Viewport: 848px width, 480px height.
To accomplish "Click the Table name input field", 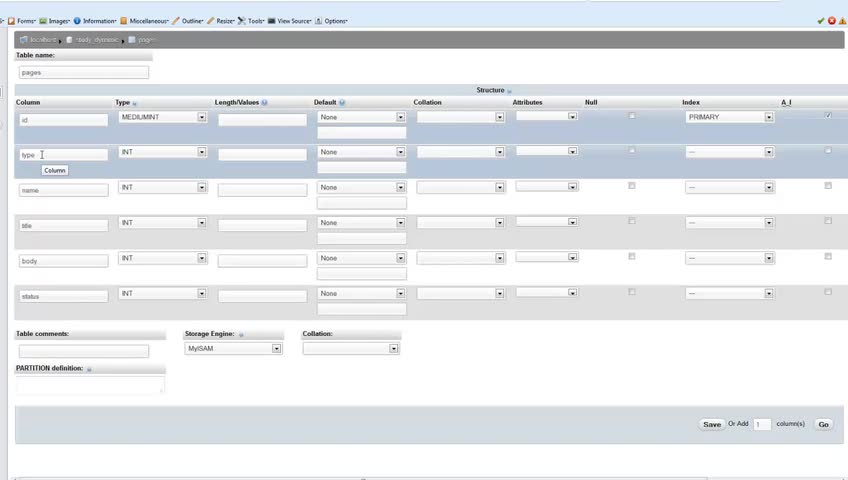I will pos(84,72).
